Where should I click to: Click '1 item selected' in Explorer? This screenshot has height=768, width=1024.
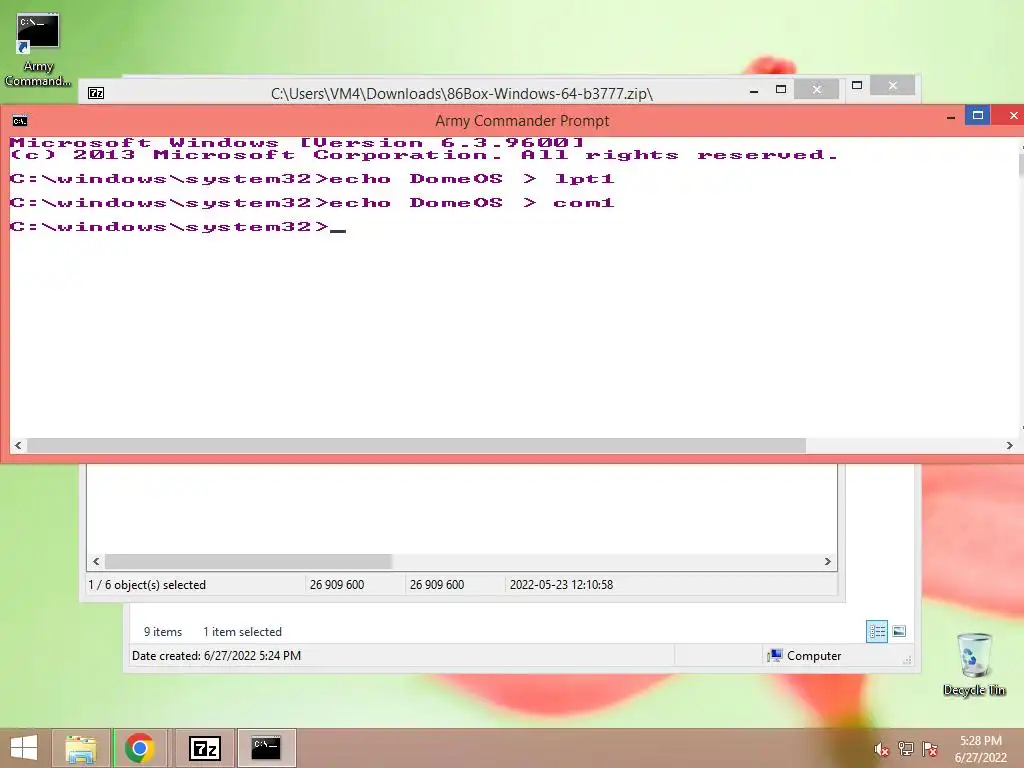pos(242,632)
